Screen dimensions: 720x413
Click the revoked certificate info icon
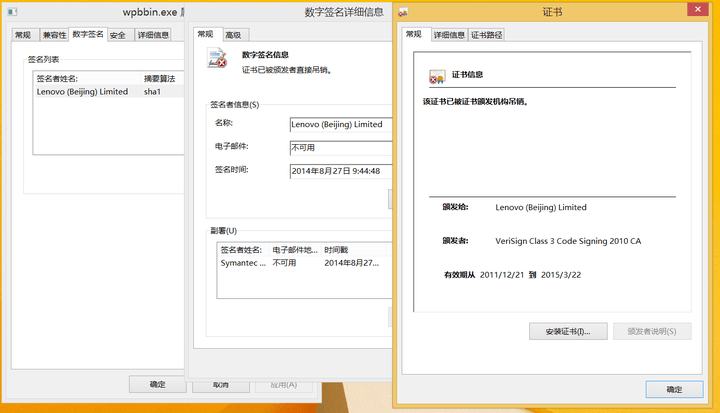(437, 76)
